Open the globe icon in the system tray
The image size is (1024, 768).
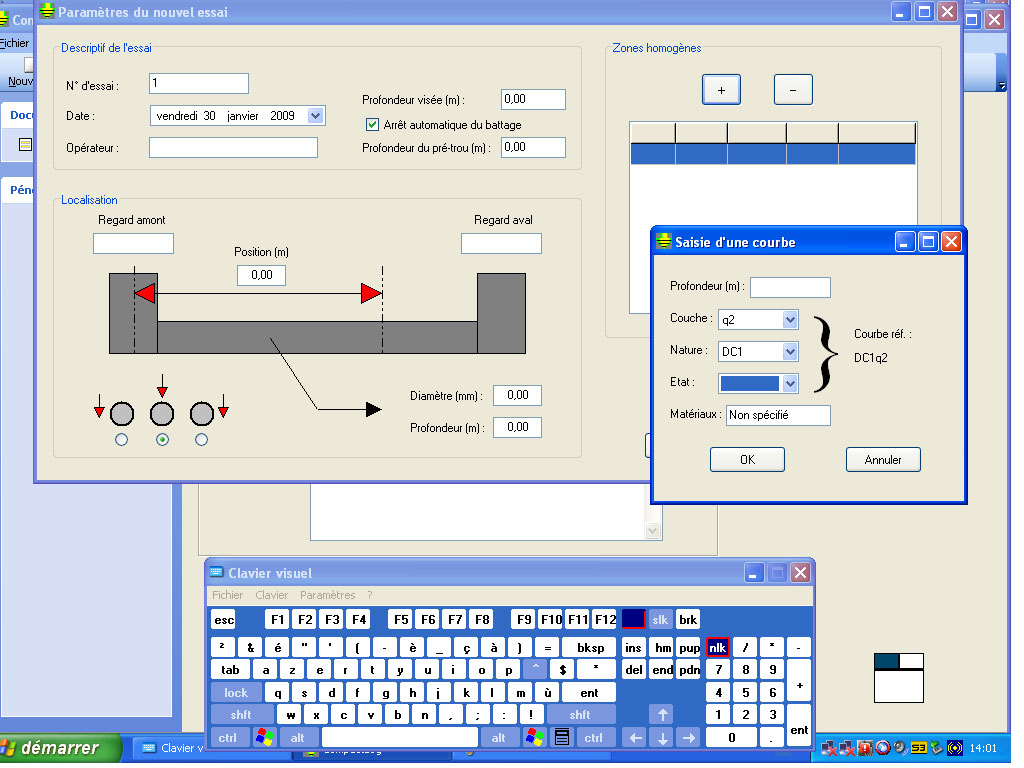tap(883, 748)
